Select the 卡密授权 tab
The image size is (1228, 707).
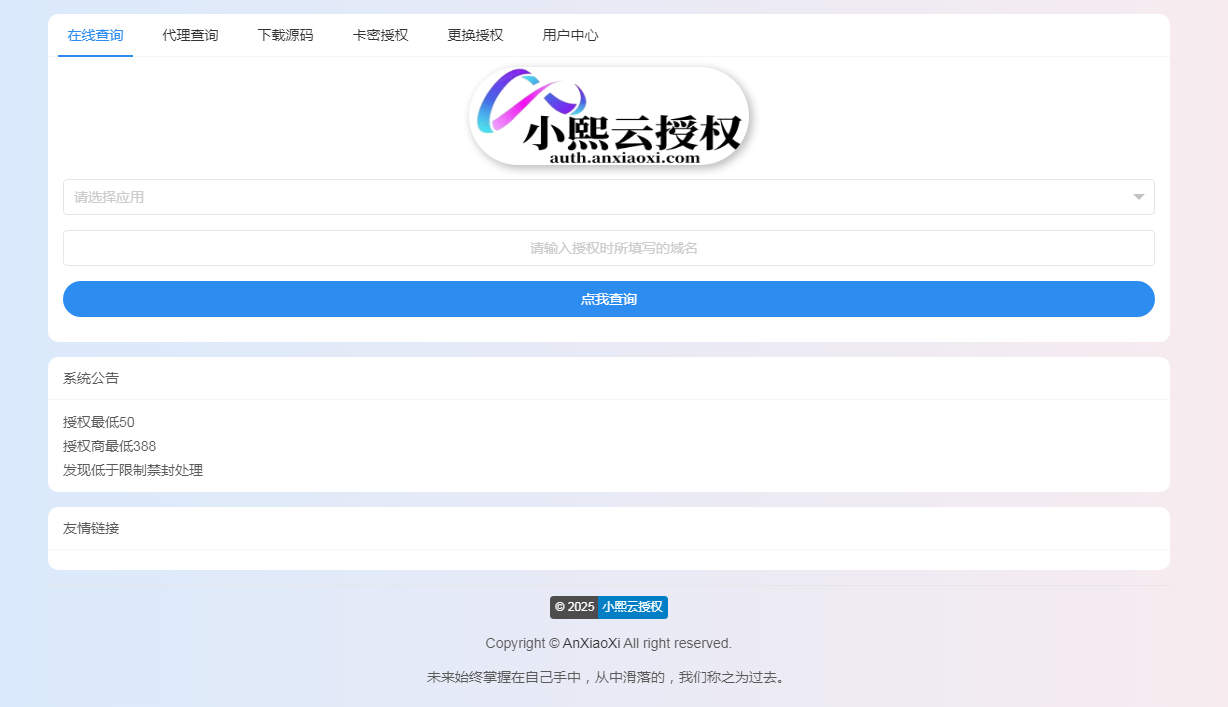(x=380, y=35)
